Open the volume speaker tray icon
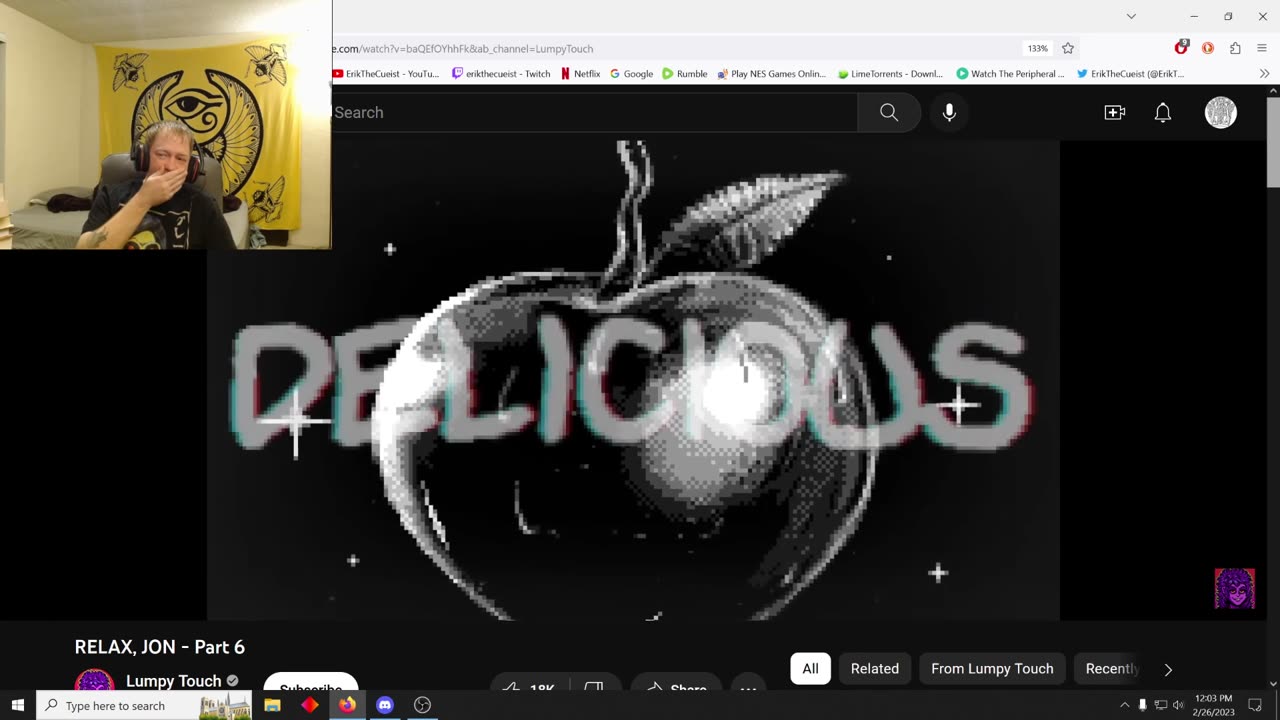The image size is (1280, 720). click(1178, 705)
